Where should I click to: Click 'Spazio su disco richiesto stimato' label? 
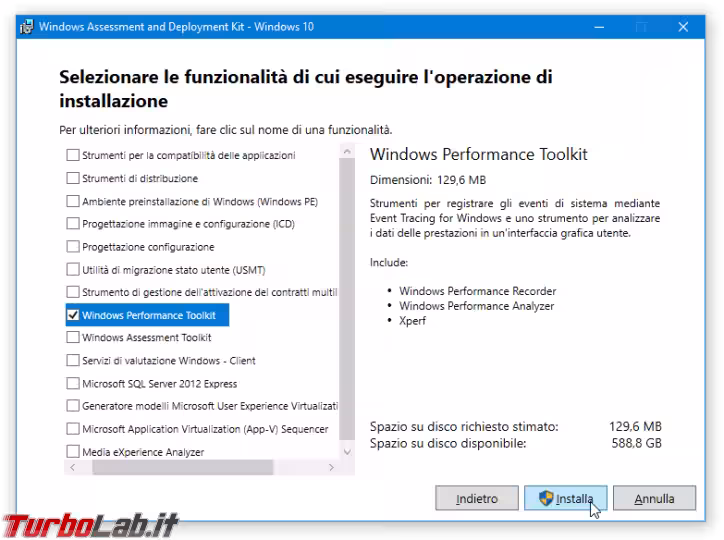pos(464,426)
